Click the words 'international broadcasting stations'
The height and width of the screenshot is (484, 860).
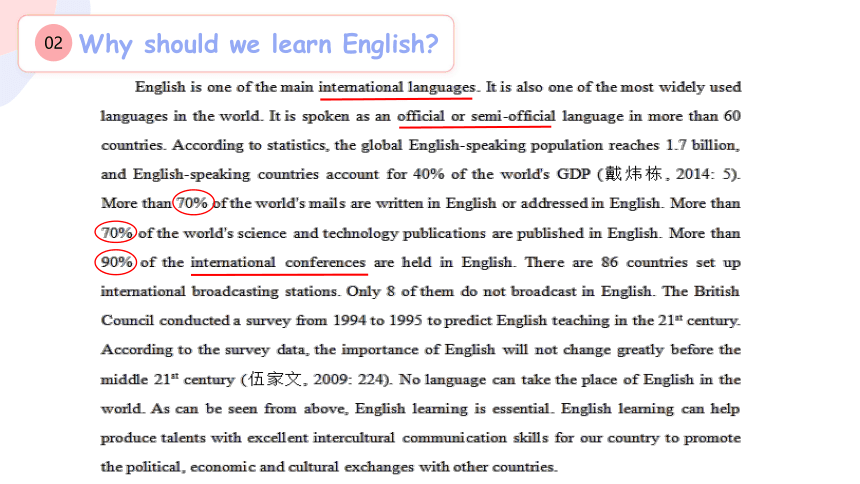(219, 291)
